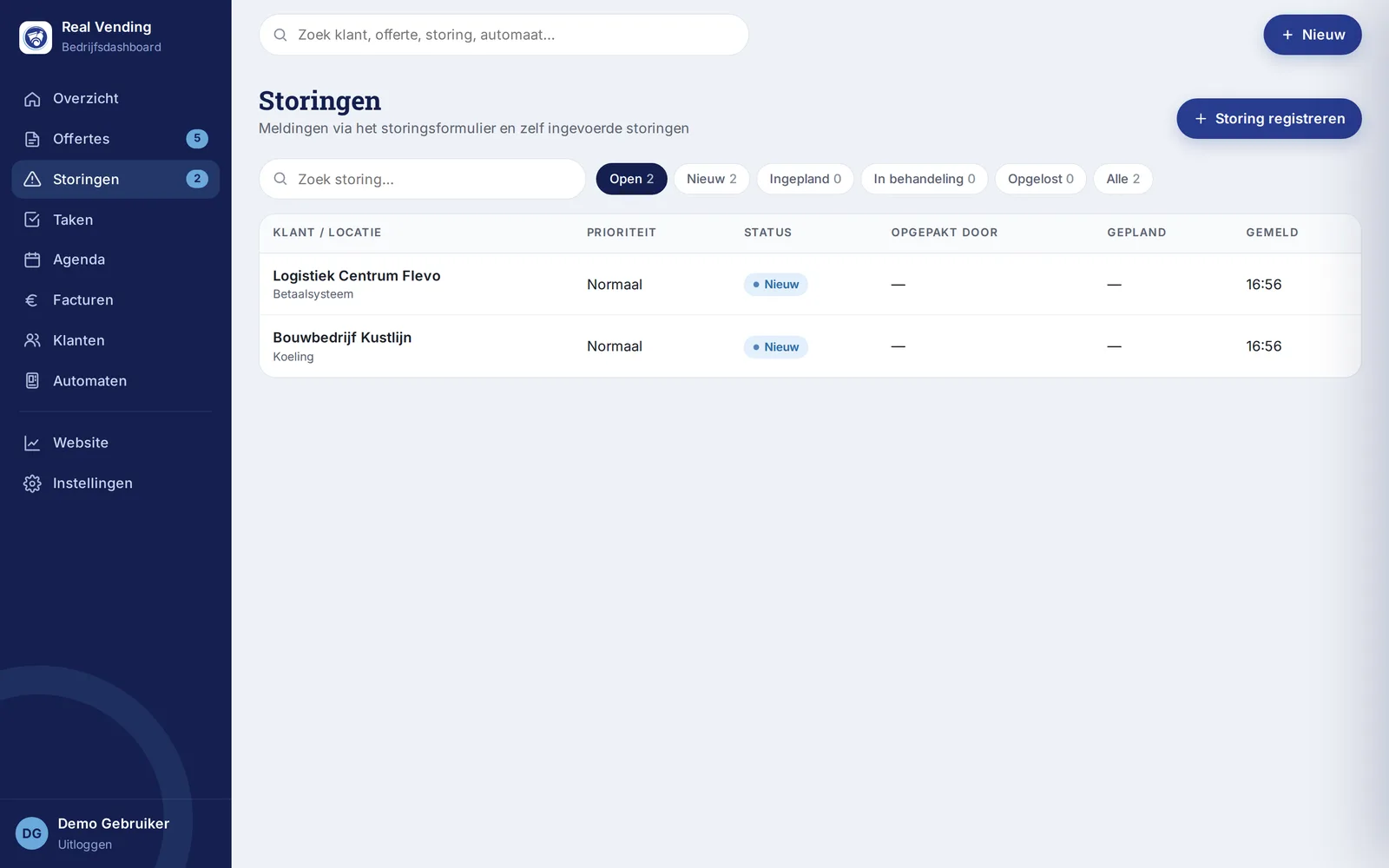Viewport: 1389px width, 868px height.
Task: Click the Taken checkbox icon in sidebar
Action: pyautogui.click(x=32, y=220)
